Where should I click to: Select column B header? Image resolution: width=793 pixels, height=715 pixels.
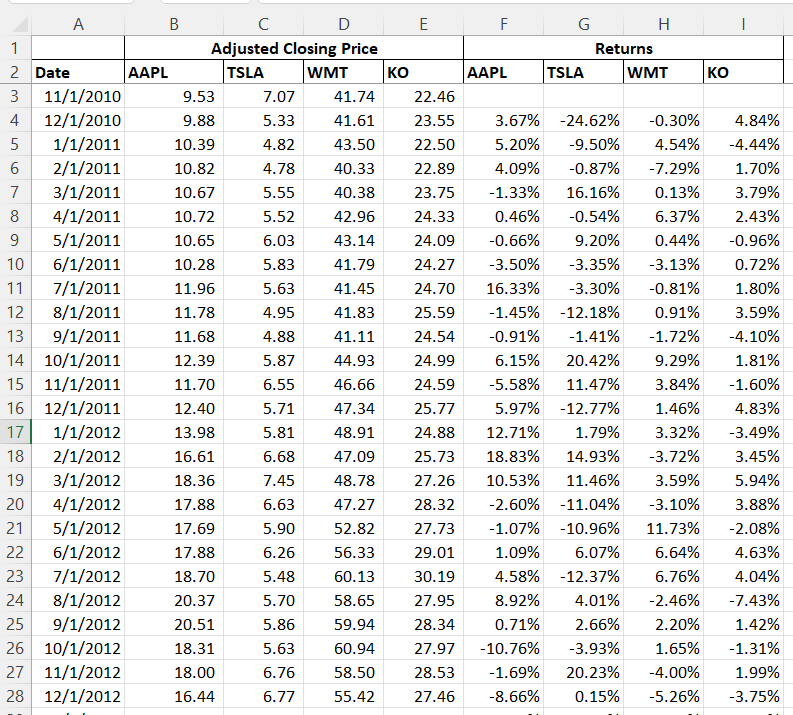173,24
